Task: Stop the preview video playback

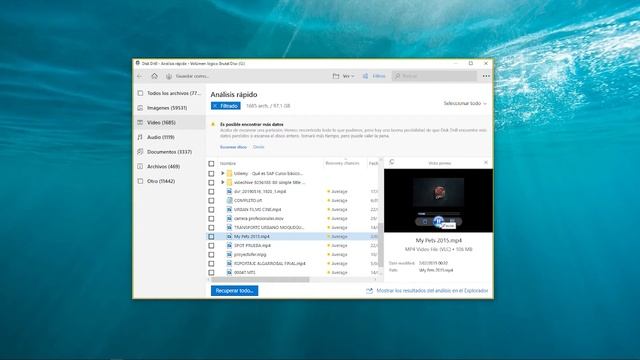Action: click(424, 222)
